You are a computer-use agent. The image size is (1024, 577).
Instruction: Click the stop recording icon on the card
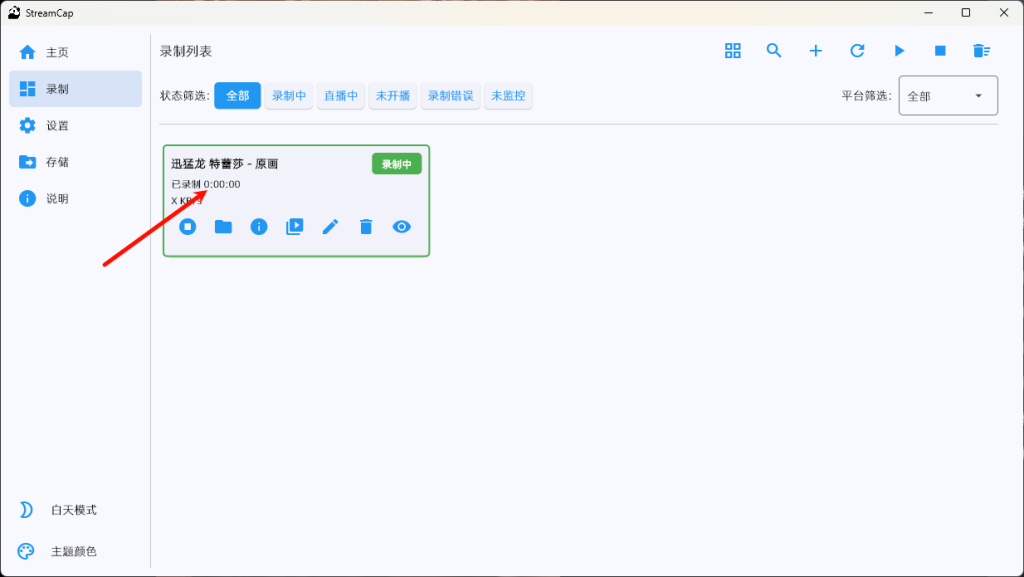187,227
